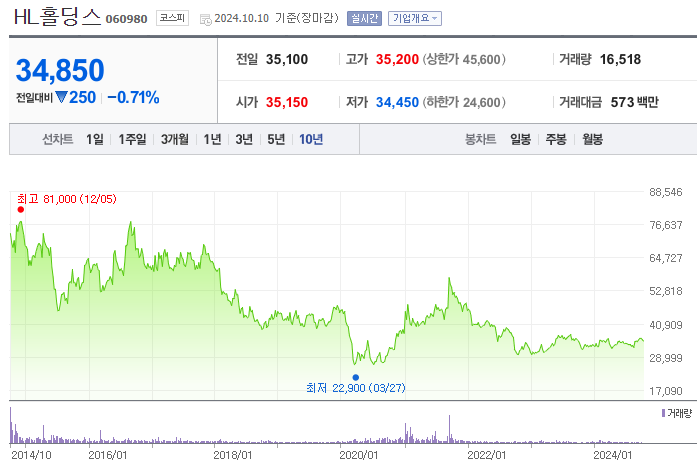Open the 기업개요 dropdown

(415, 18)
